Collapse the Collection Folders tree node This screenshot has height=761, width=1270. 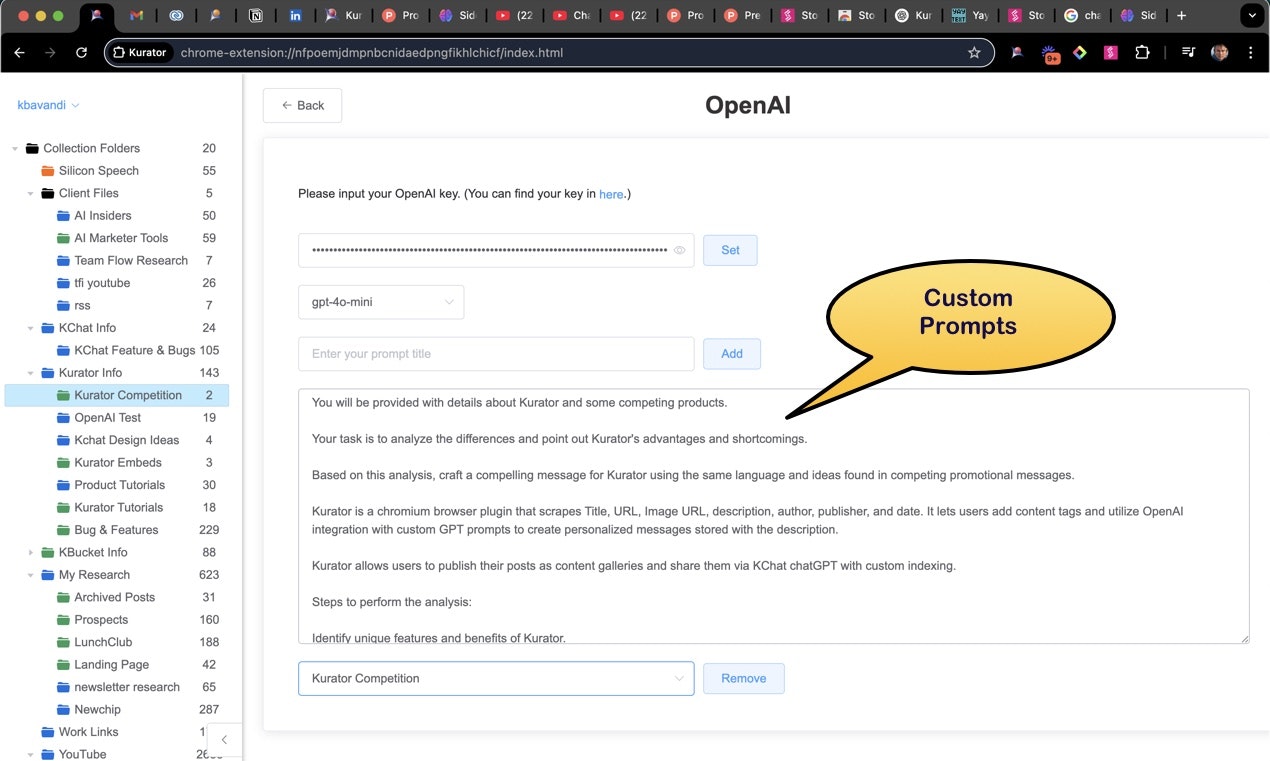[15, 149]
